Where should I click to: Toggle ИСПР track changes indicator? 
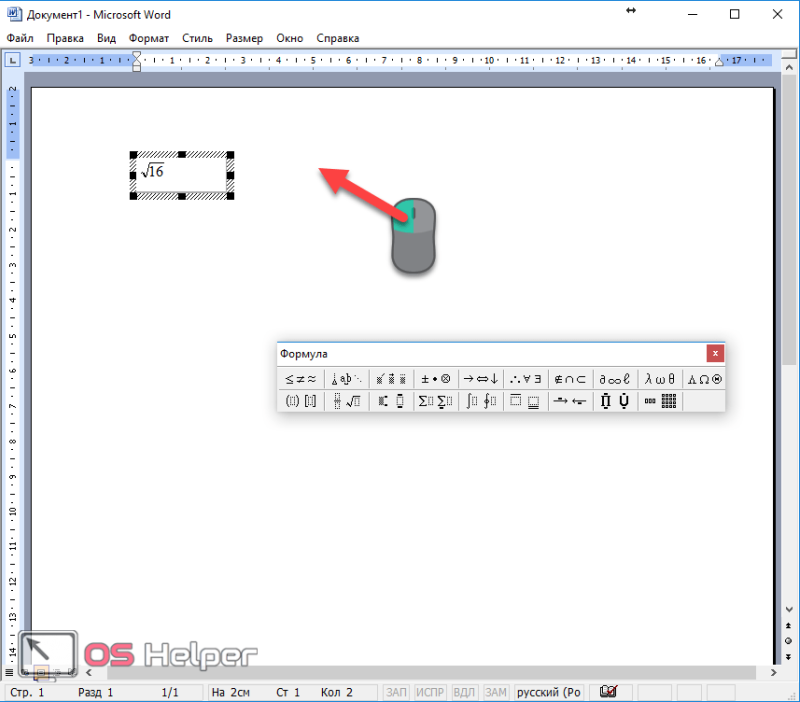coord(430,692)
